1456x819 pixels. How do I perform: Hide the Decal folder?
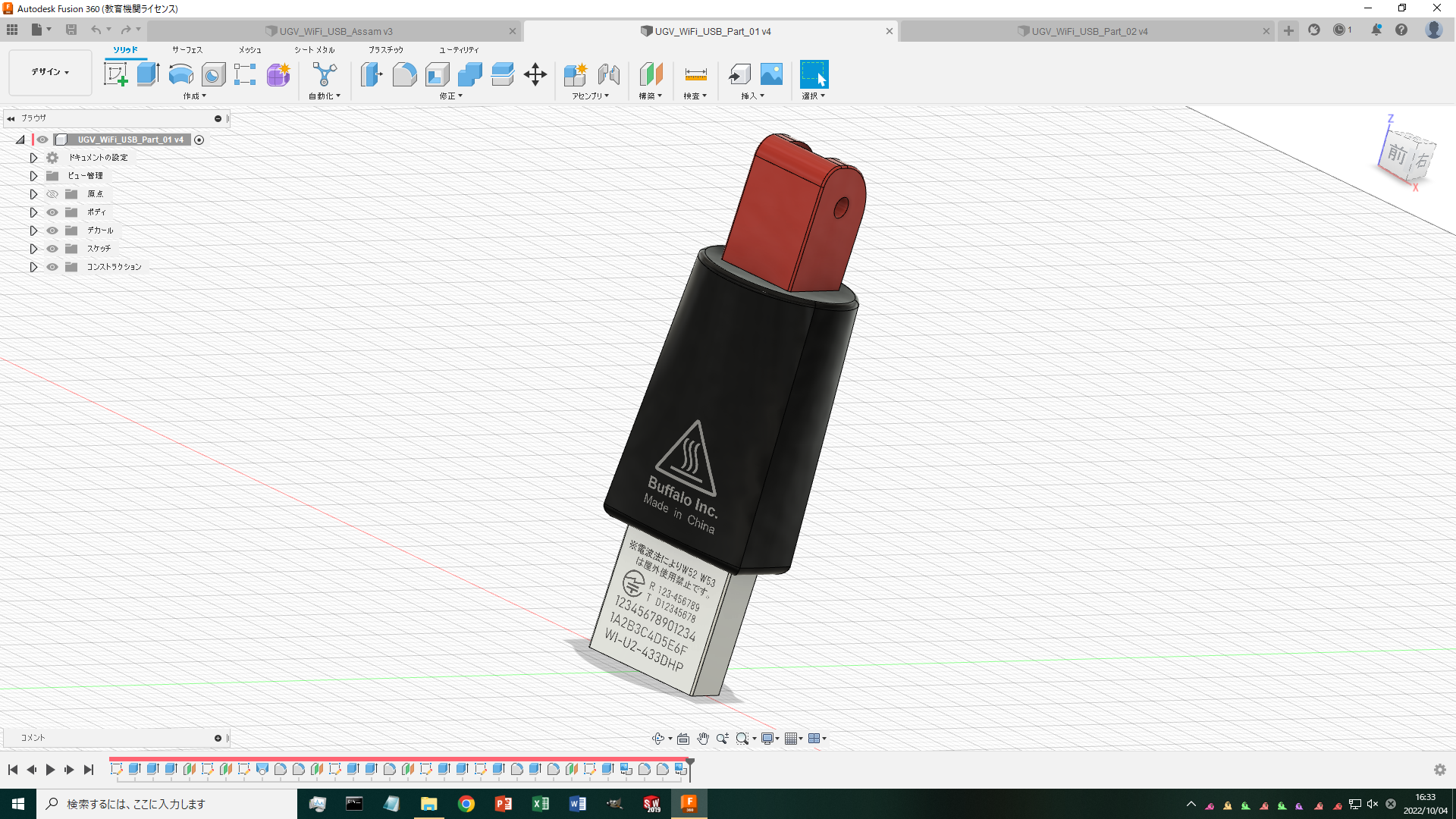point(52,231)
